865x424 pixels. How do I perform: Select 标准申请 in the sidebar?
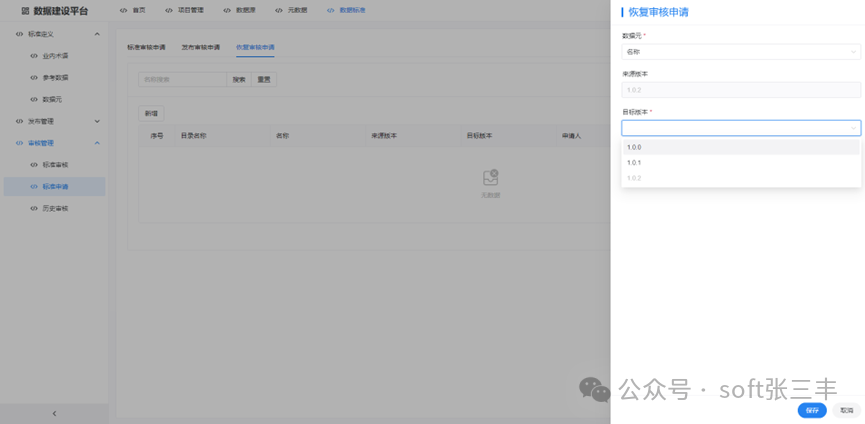click(x=54, y=186)
